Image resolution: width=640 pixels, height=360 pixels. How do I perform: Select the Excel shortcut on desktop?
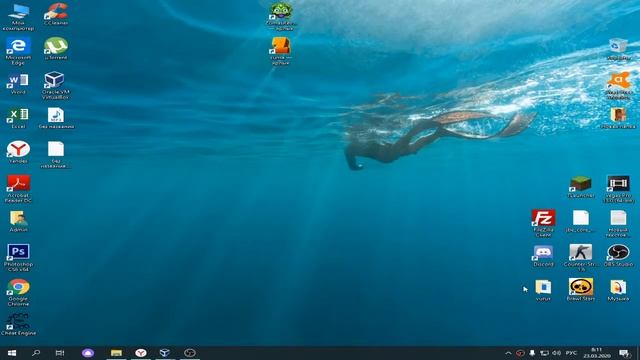(x=18, y=118)
